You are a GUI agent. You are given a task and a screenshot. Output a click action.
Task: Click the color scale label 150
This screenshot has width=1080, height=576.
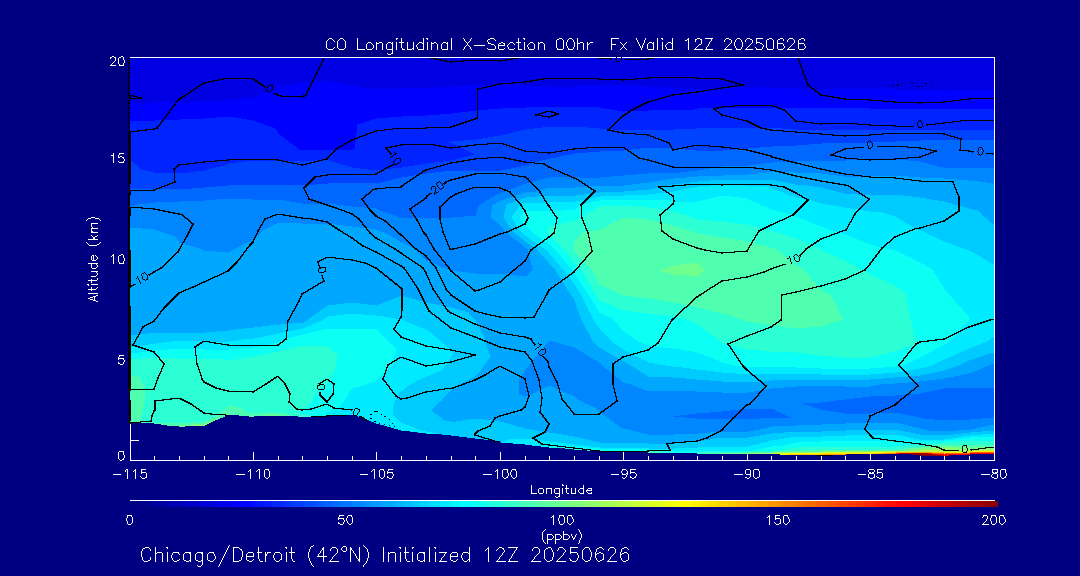pos(779,520)
